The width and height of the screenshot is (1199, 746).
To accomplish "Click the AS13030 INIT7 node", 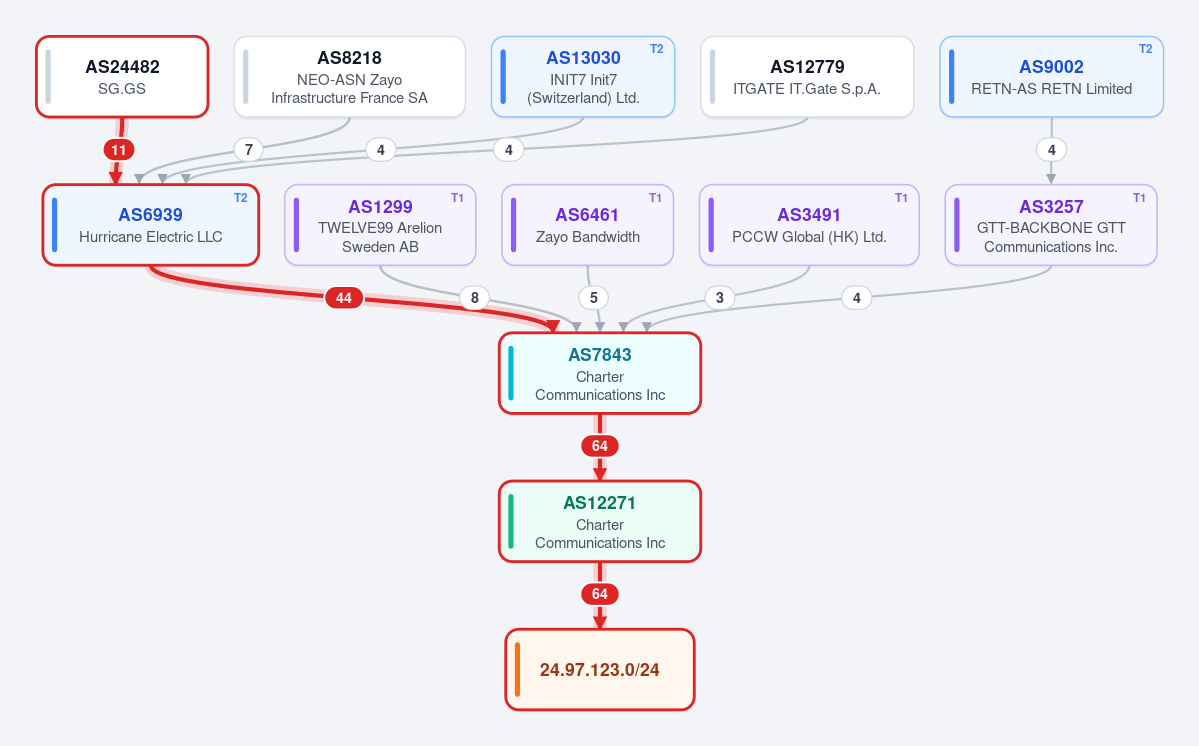I will tap(583, 77).
